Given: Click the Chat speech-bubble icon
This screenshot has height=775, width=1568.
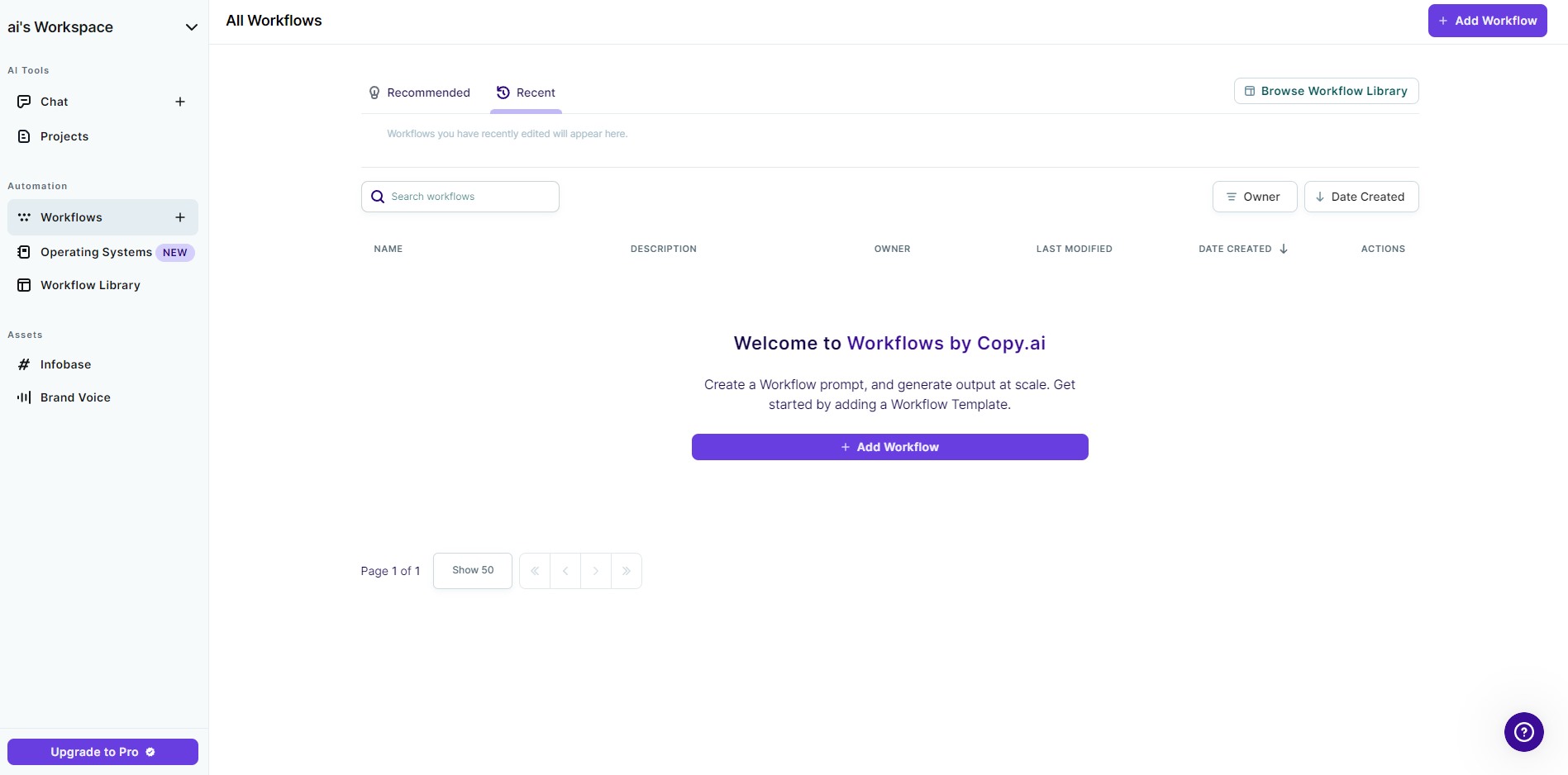Looking at the screenshot, I should pyautogui.click(x=24, y=102).
